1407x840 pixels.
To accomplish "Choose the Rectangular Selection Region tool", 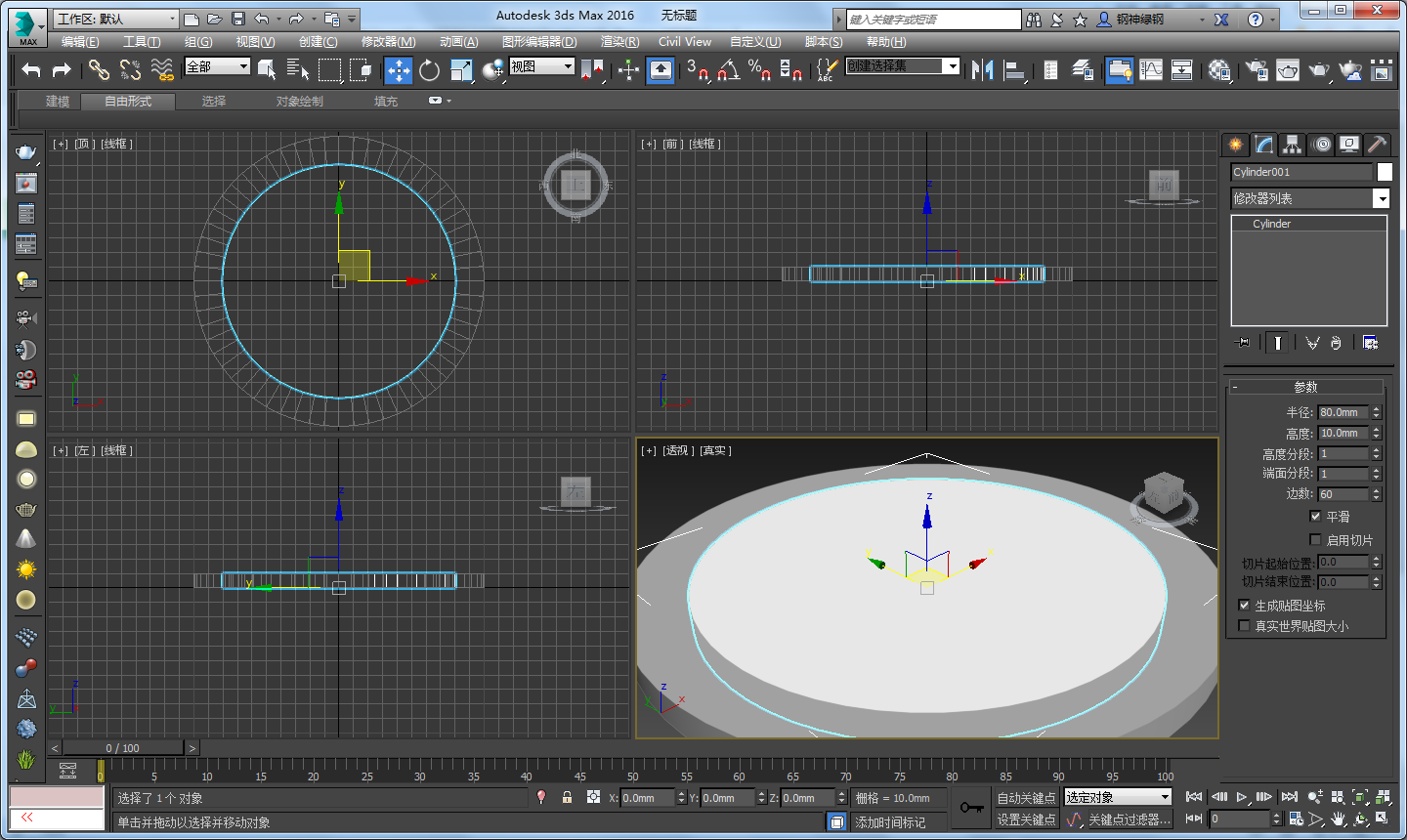I will tap(330, 69).
